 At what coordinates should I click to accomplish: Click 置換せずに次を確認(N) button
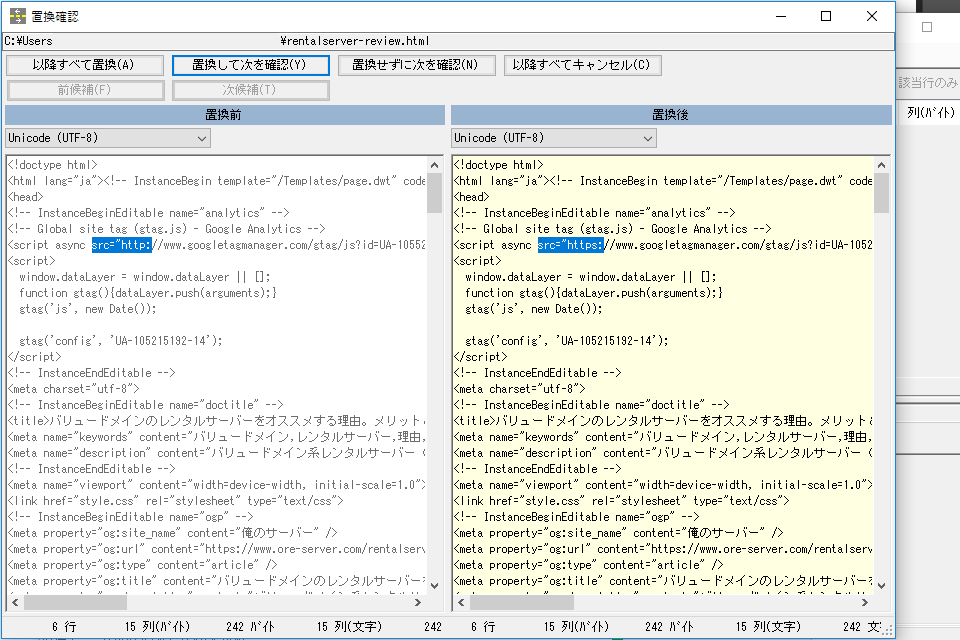416,65
